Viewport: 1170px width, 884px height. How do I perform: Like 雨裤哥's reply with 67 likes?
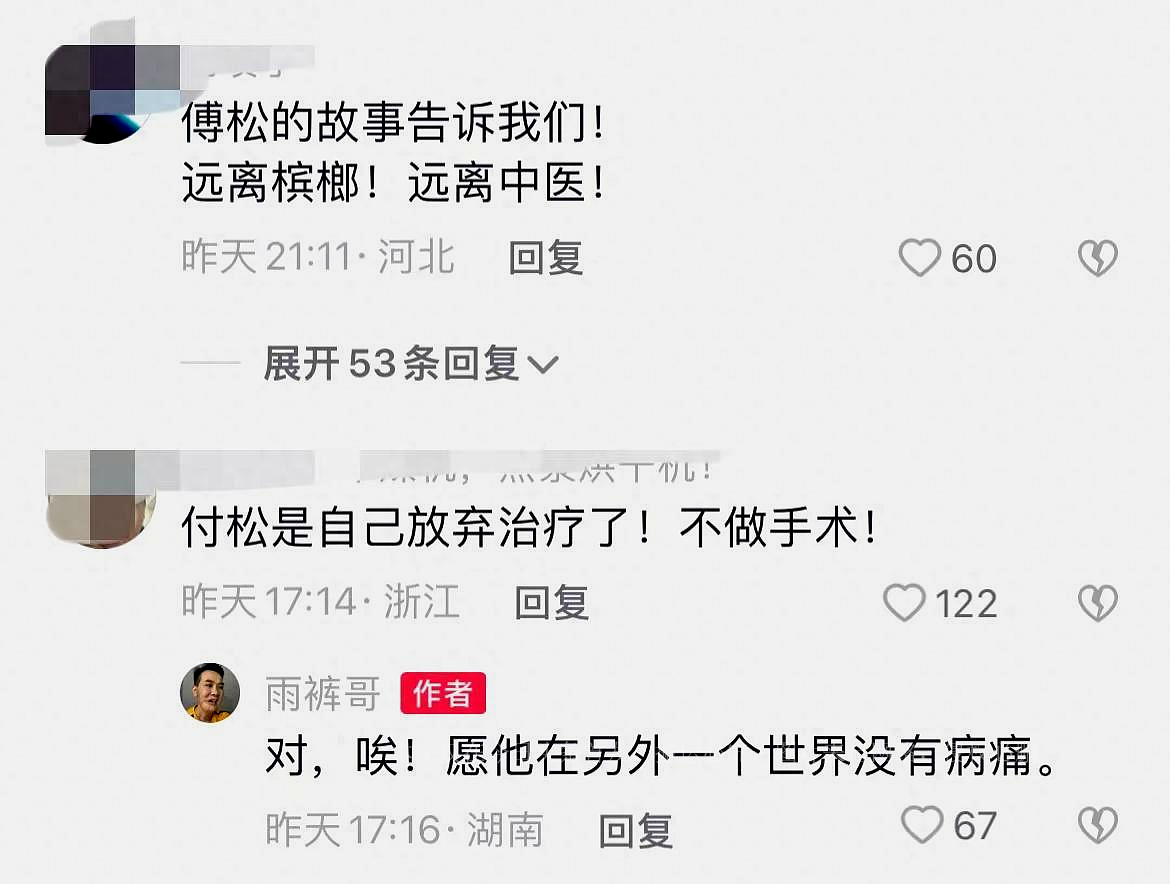click(x=922, y=825)
